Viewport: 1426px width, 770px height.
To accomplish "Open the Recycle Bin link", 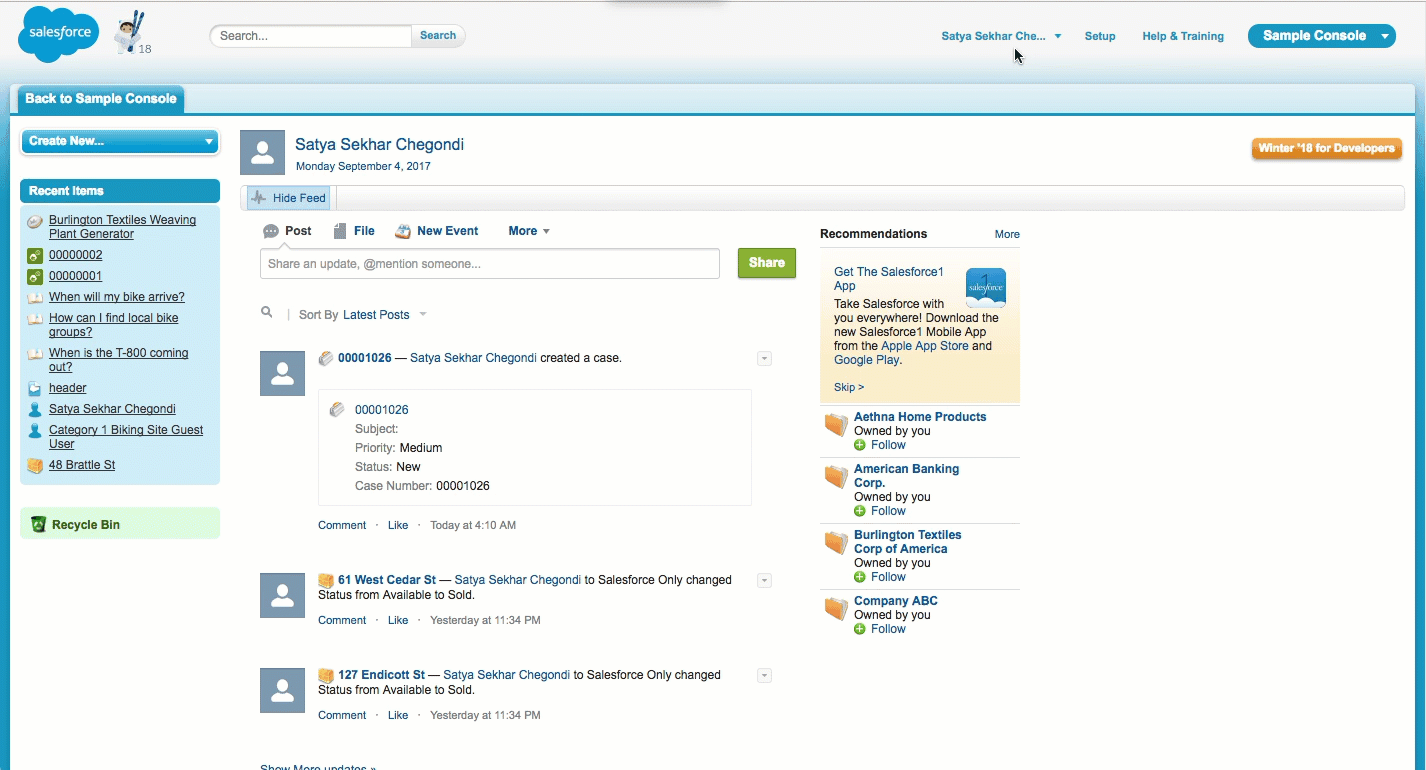I will coord(86,525).
